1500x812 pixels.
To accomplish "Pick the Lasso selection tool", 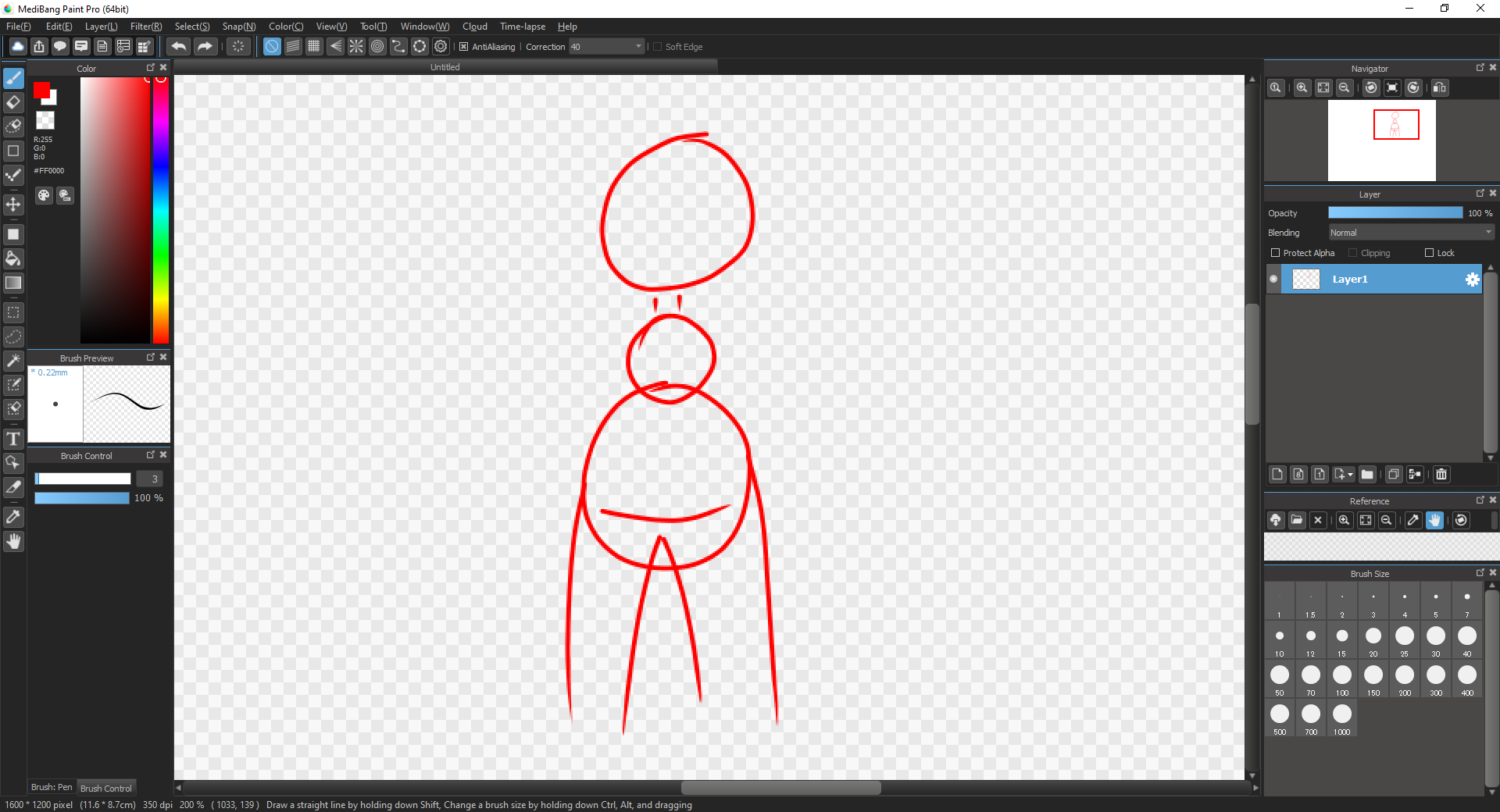I will click(x=13, y=337).
